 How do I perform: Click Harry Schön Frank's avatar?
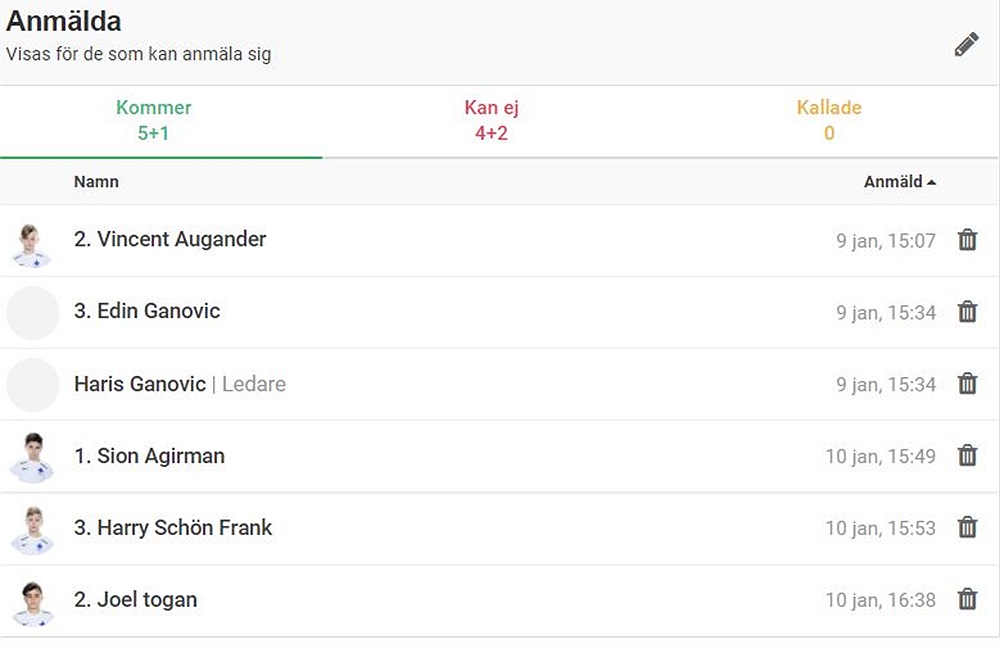click(x=32, y=531)
